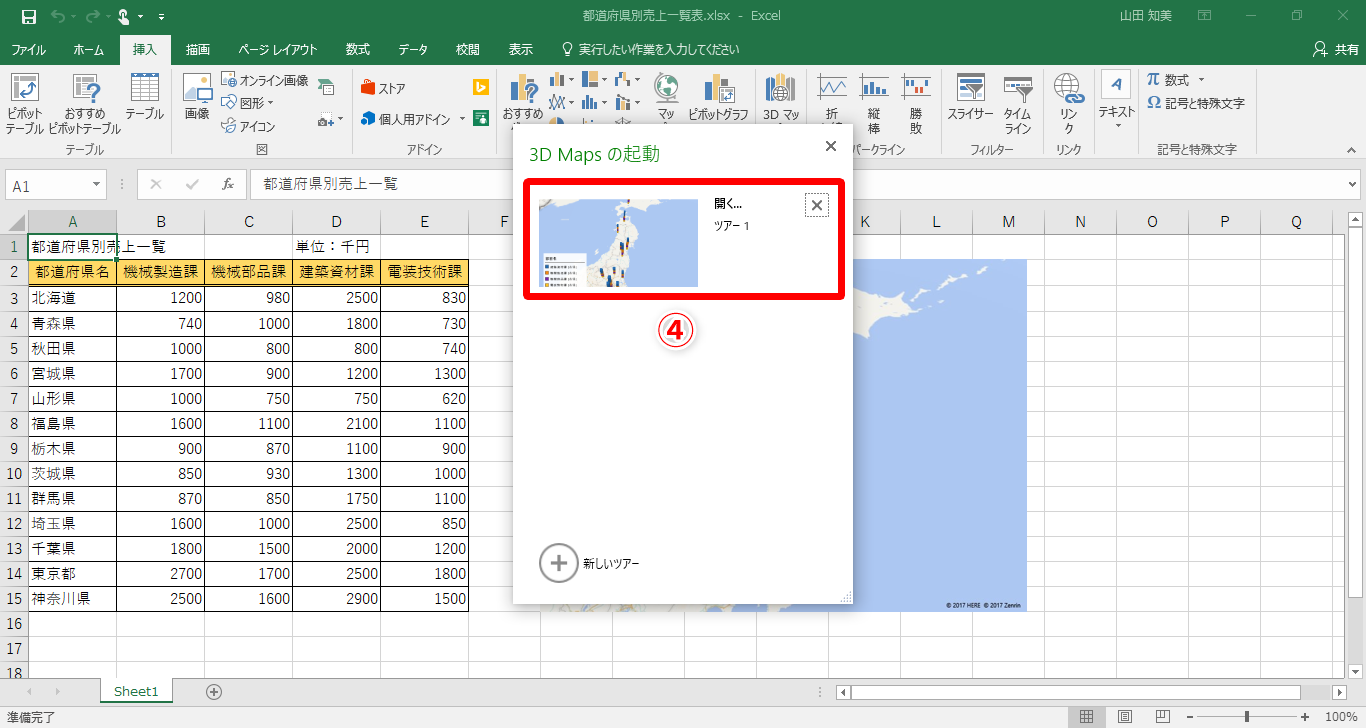Open the Home tab

point(88,49)
